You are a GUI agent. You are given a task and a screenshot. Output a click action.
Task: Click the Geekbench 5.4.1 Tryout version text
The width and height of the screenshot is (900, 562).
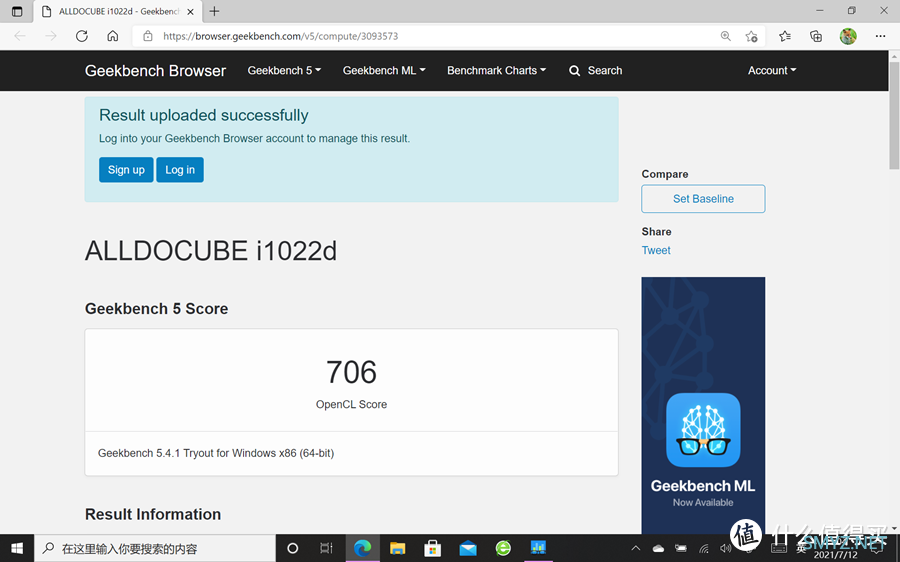pyautogui.click(x=216, y=453)
